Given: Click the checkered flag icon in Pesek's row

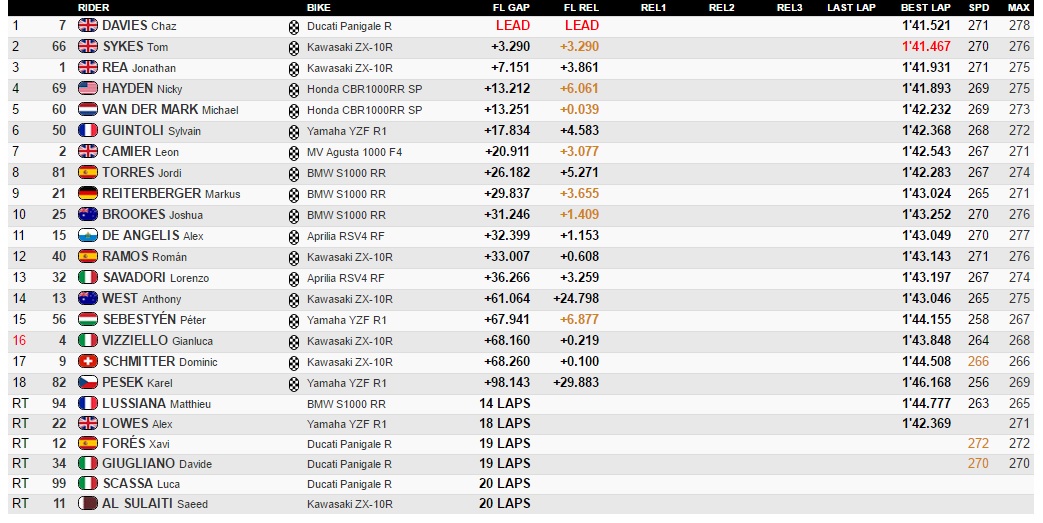Looking at the screenshot, I should [293, 383].
